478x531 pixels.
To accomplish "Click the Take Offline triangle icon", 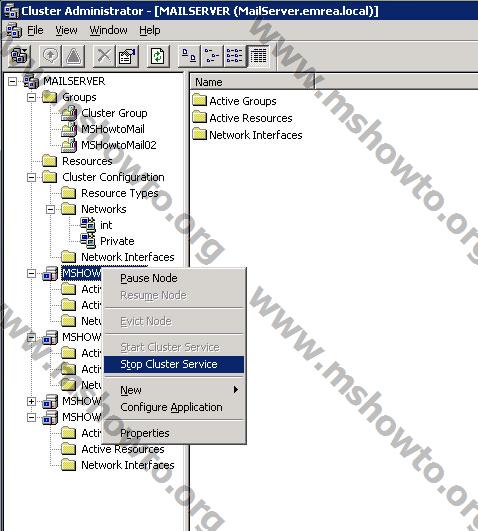I will tap(74, 56).
